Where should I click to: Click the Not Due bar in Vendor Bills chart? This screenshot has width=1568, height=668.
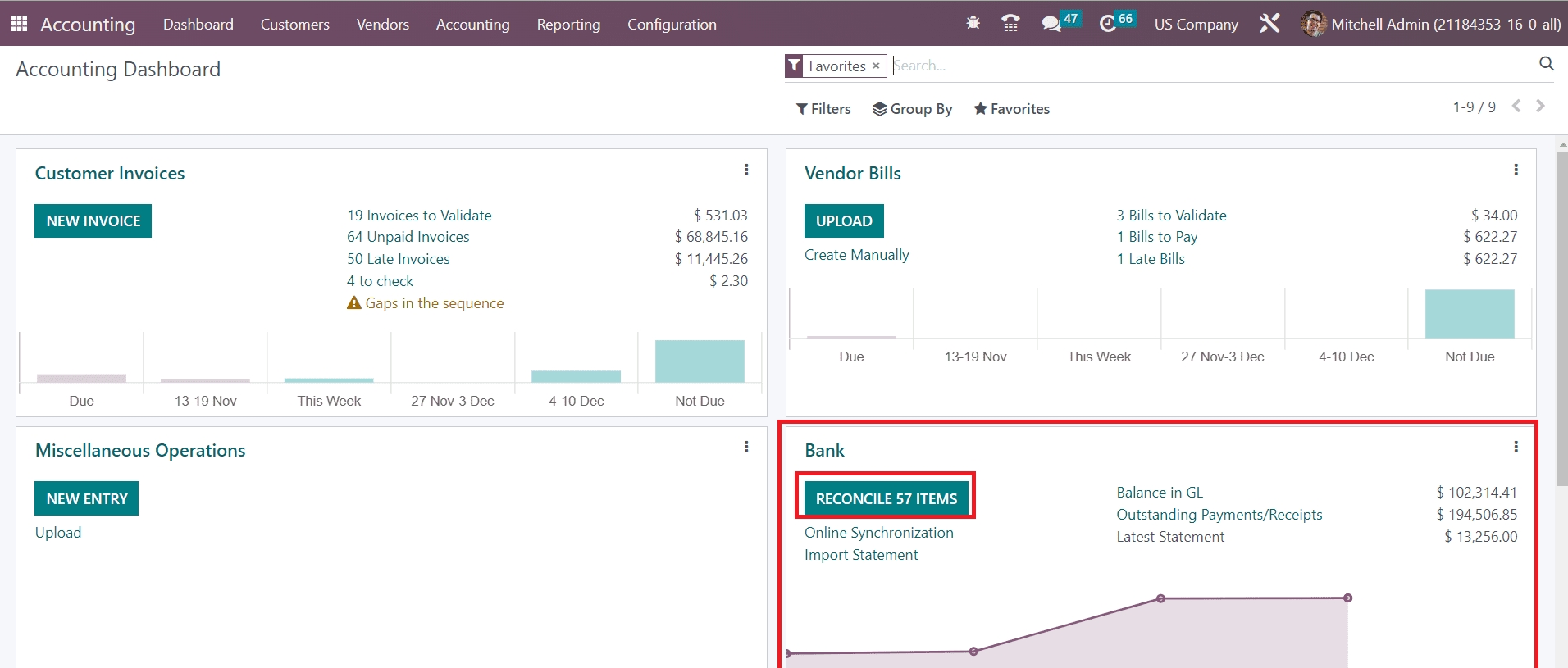click(1470, 314)
